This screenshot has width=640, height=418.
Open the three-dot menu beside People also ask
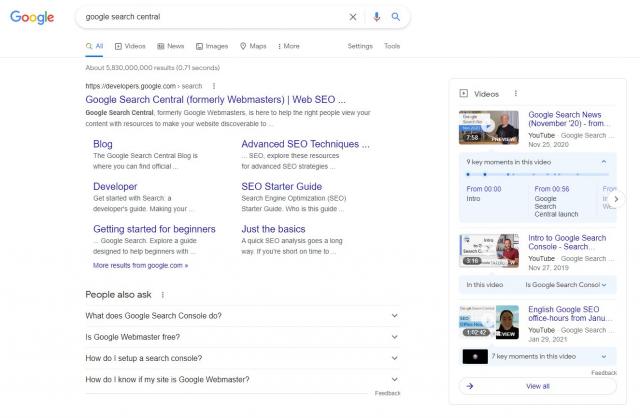(x=163, y=295)
